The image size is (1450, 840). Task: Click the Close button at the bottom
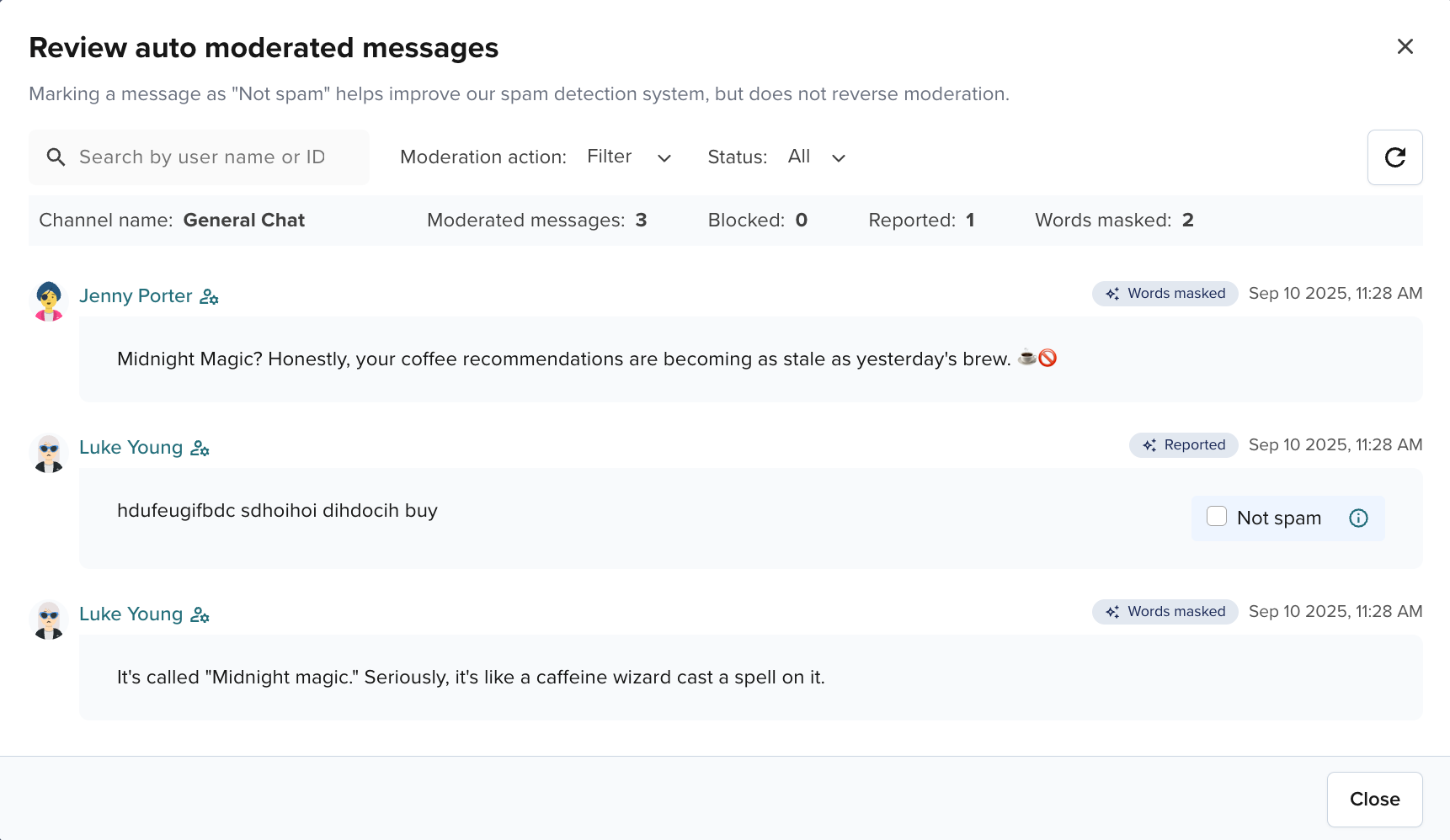[x=1374, y=799]
